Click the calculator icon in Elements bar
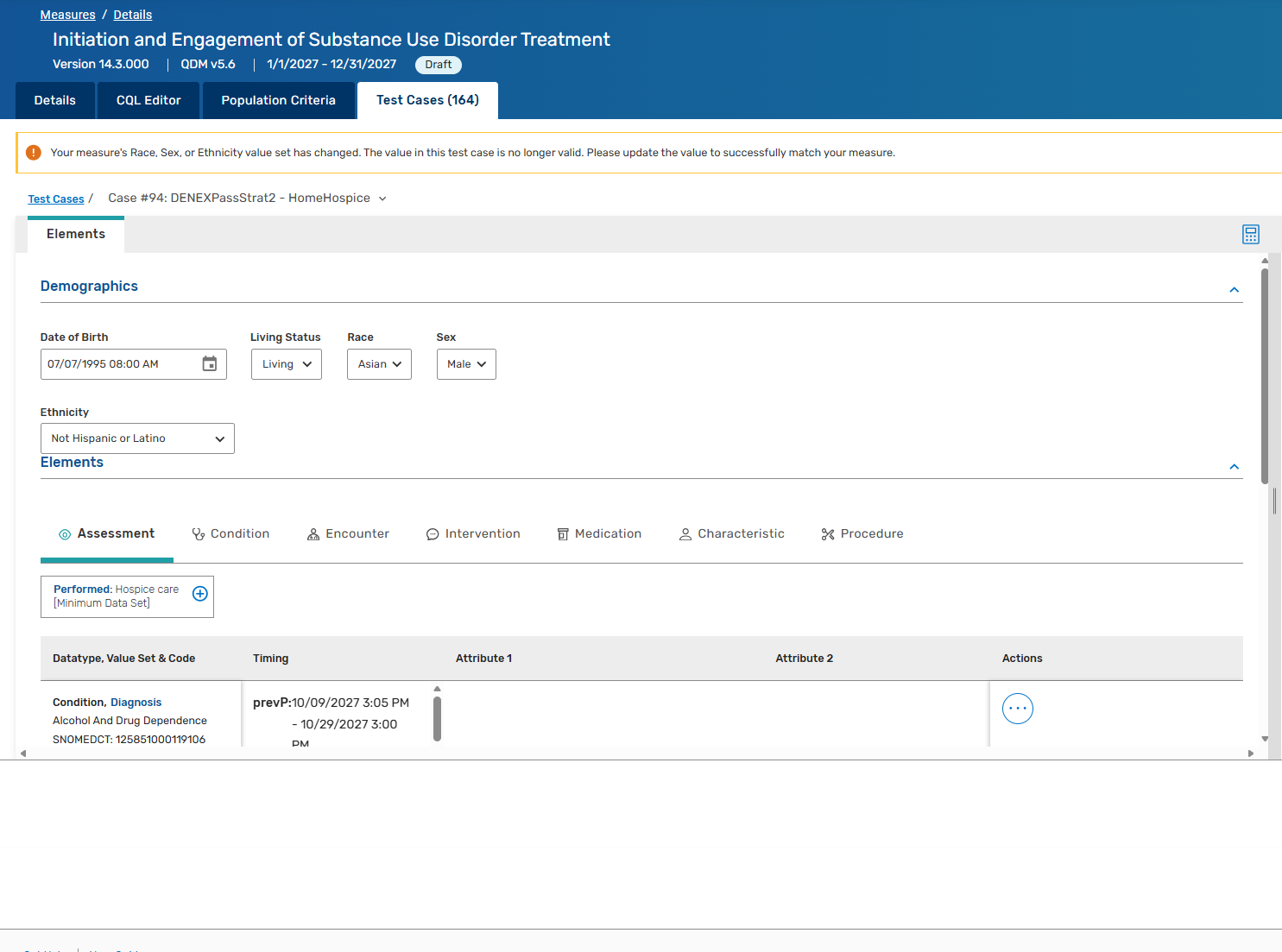Screen dimensions: 1282x952 (x=1250, y=234)
